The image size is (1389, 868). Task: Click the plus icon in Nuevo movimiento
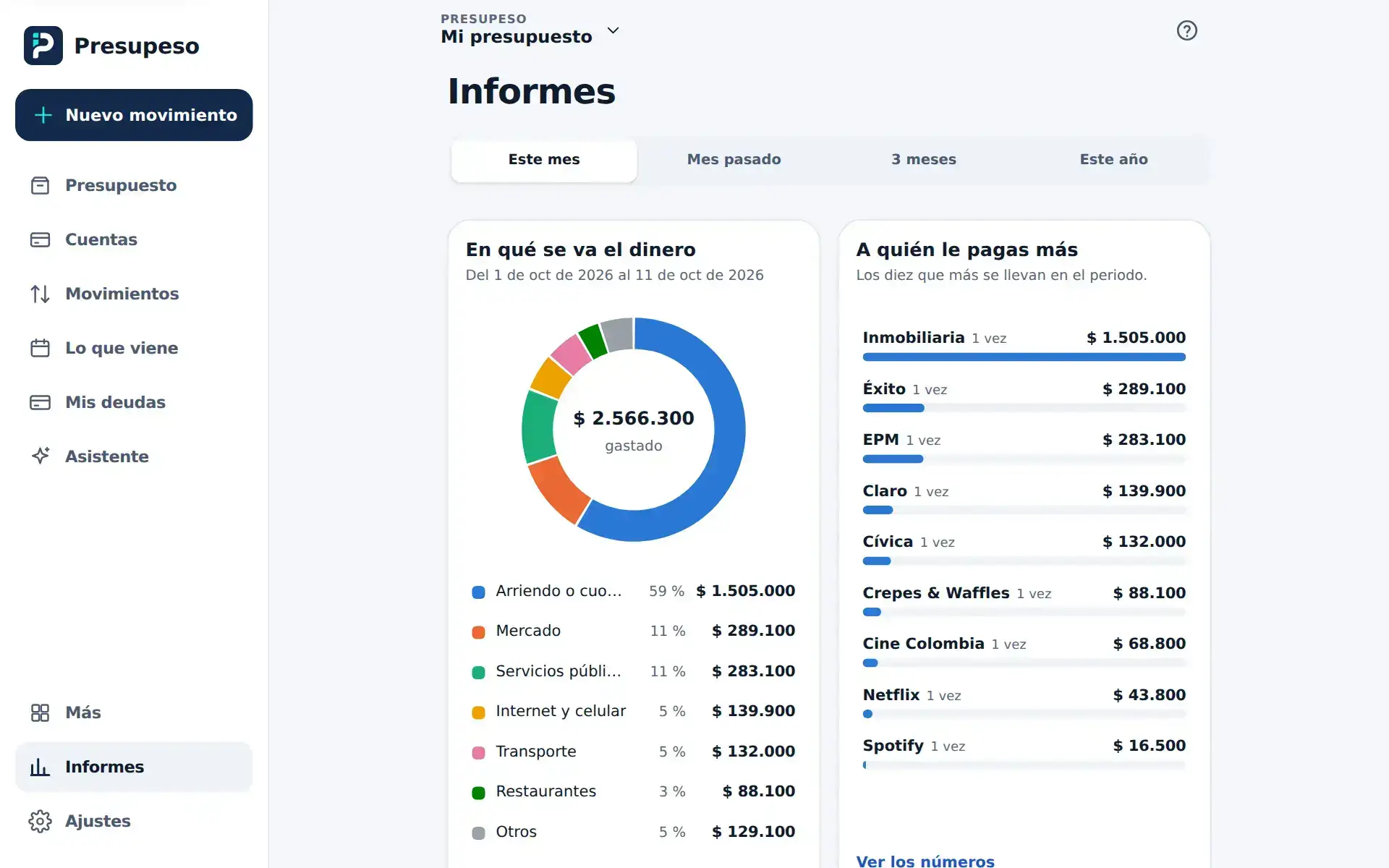click(43, 115)
